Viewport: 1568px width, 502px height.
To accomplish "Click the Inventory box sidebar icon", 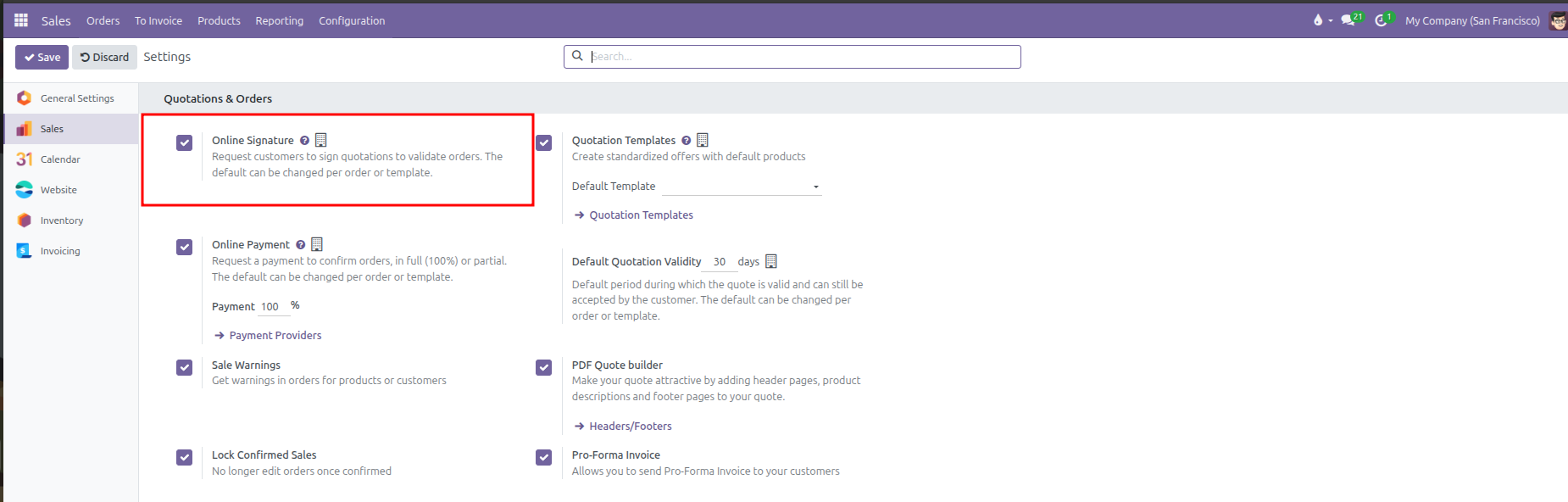I will point(25,220).
